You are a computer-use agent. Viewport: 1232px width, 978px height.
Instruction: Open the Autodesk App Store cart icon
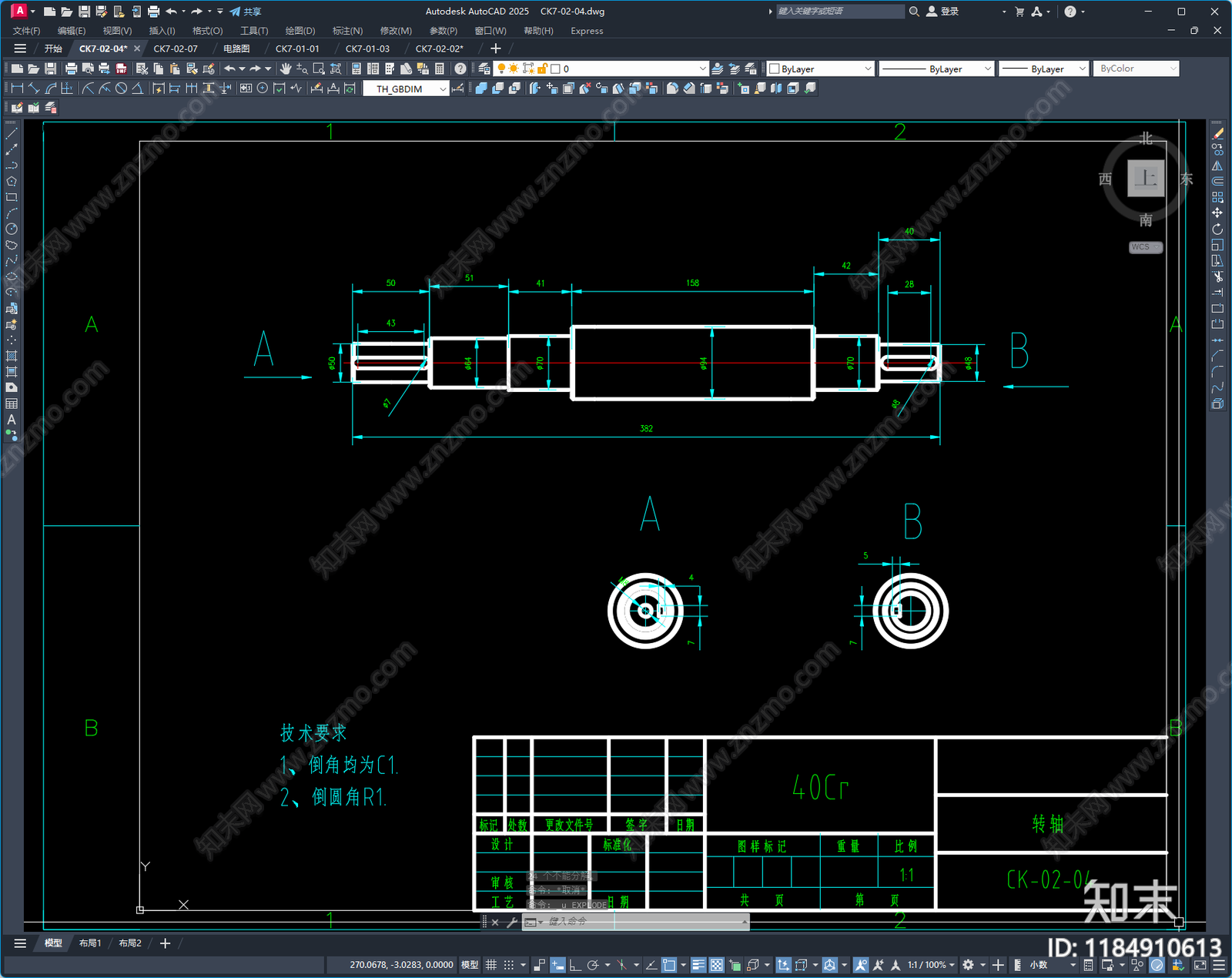click(x=1019, y=12)
